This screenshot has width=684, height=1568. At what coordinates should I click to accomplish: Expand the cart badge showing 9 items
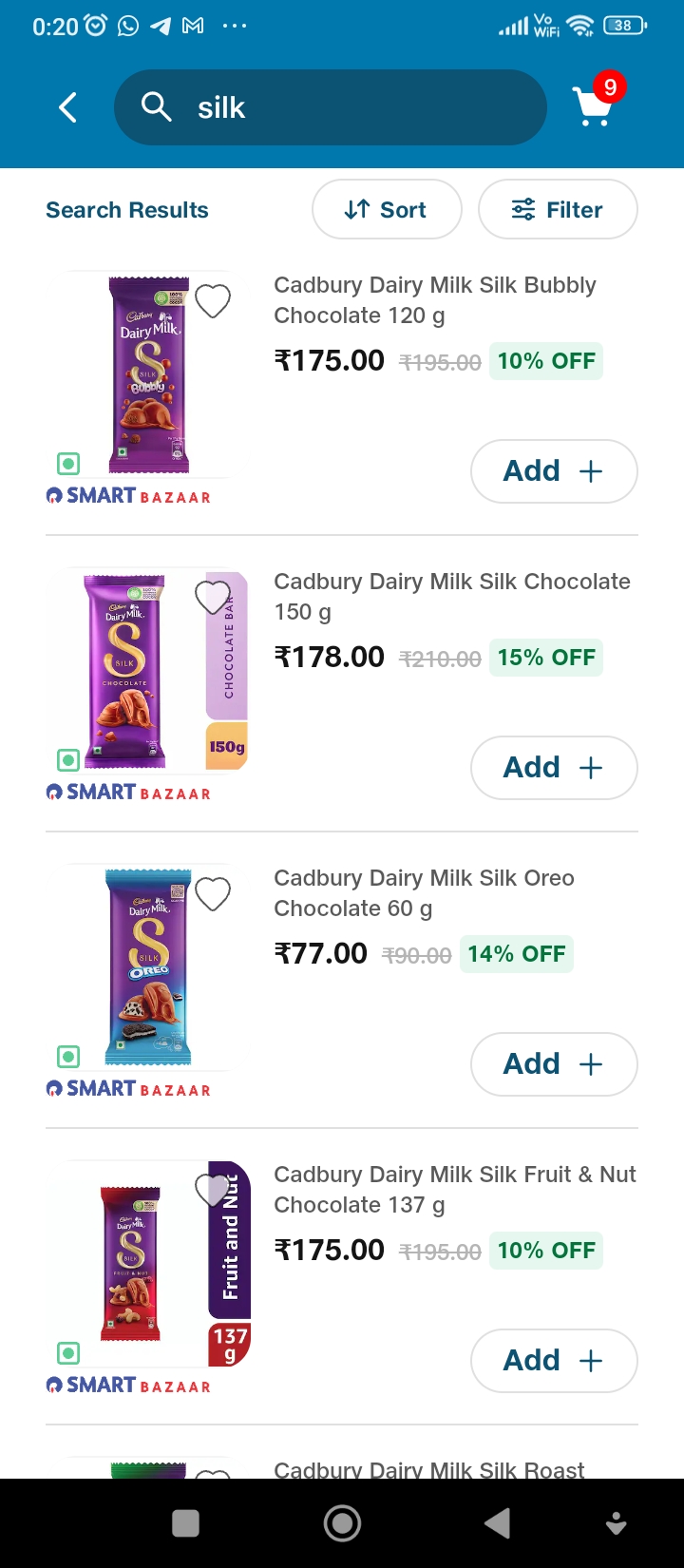tap(608, 87)
